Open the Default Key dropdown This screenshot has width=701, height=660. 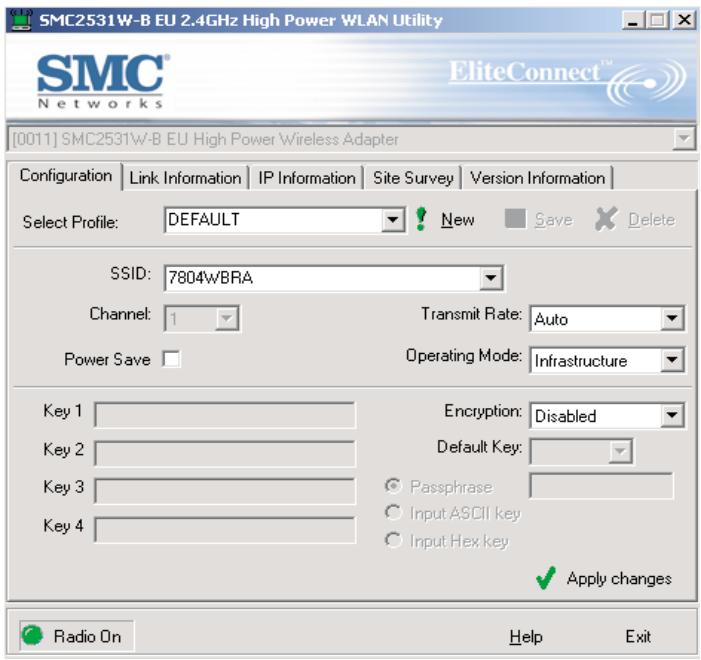coord(620,451)
